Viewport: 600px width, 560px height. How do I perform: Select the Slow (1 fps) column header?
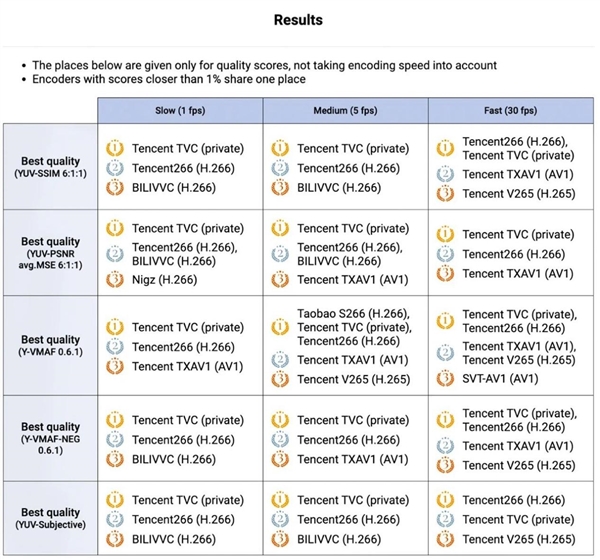pos(180,109)
